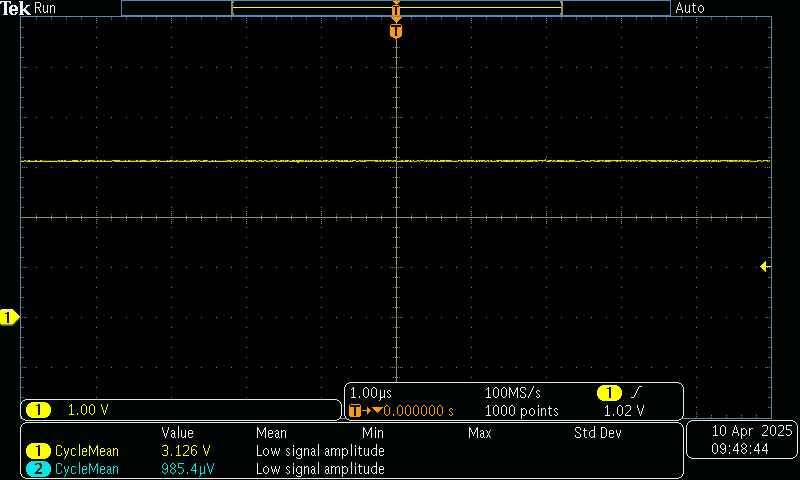This screenshot has height=480, width=800.
Task: Select the orange trigger position marker T
Action: [x=396, y=31]
